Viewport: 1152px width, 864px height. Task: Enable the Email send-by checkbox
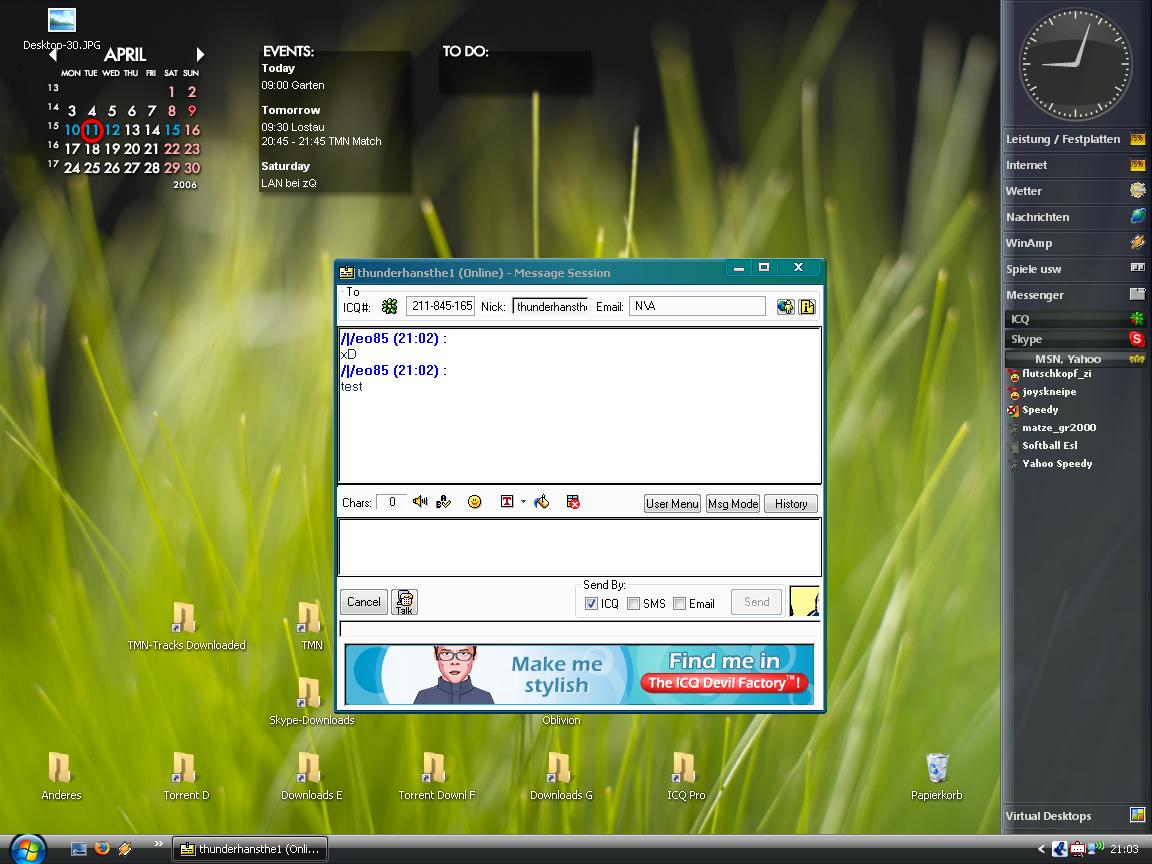point(680,603)
